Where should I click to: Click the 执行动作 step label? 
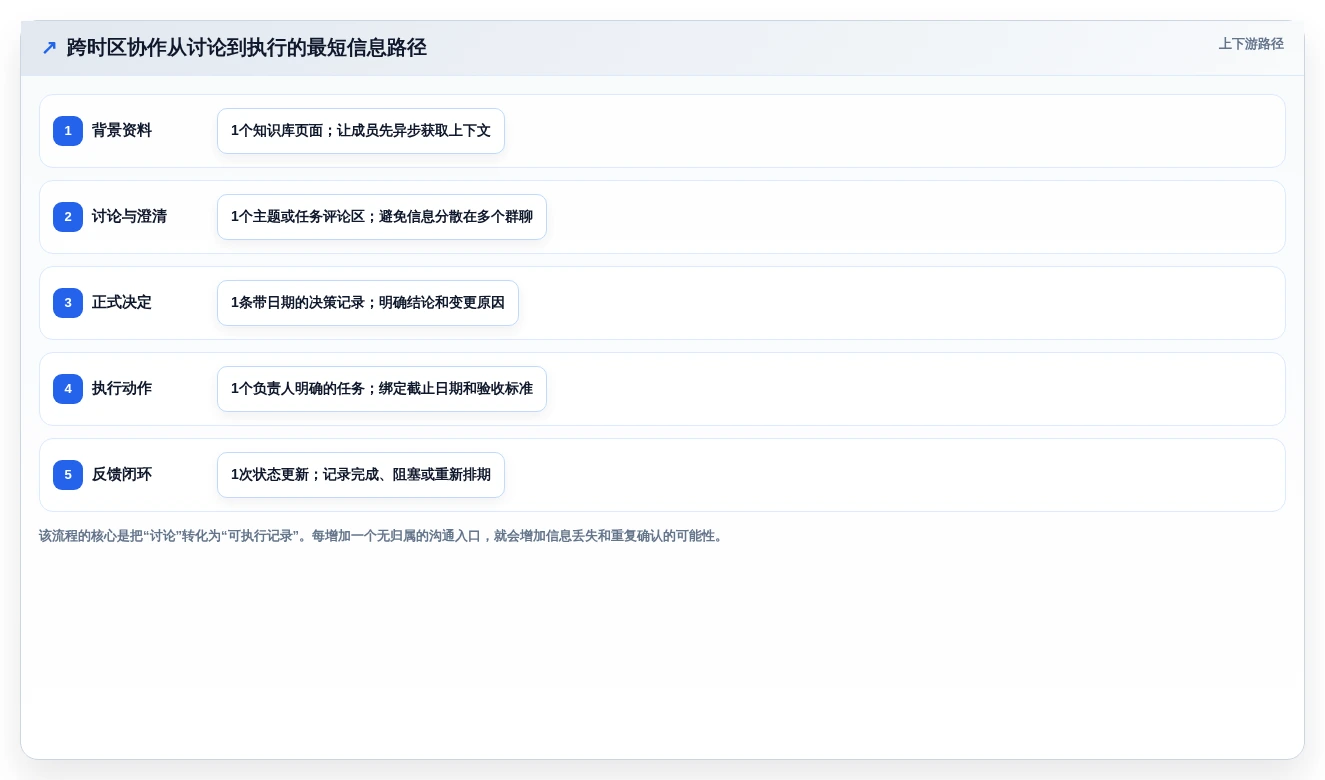tap(122, 389)
